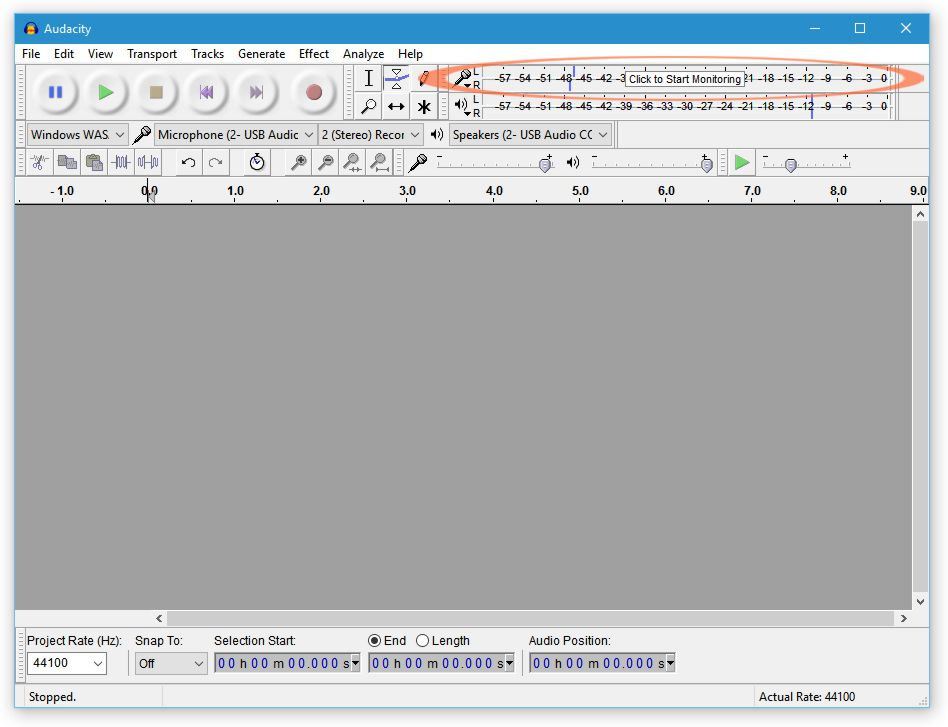Open the recording meter microphone dropdown

[463, 79]
